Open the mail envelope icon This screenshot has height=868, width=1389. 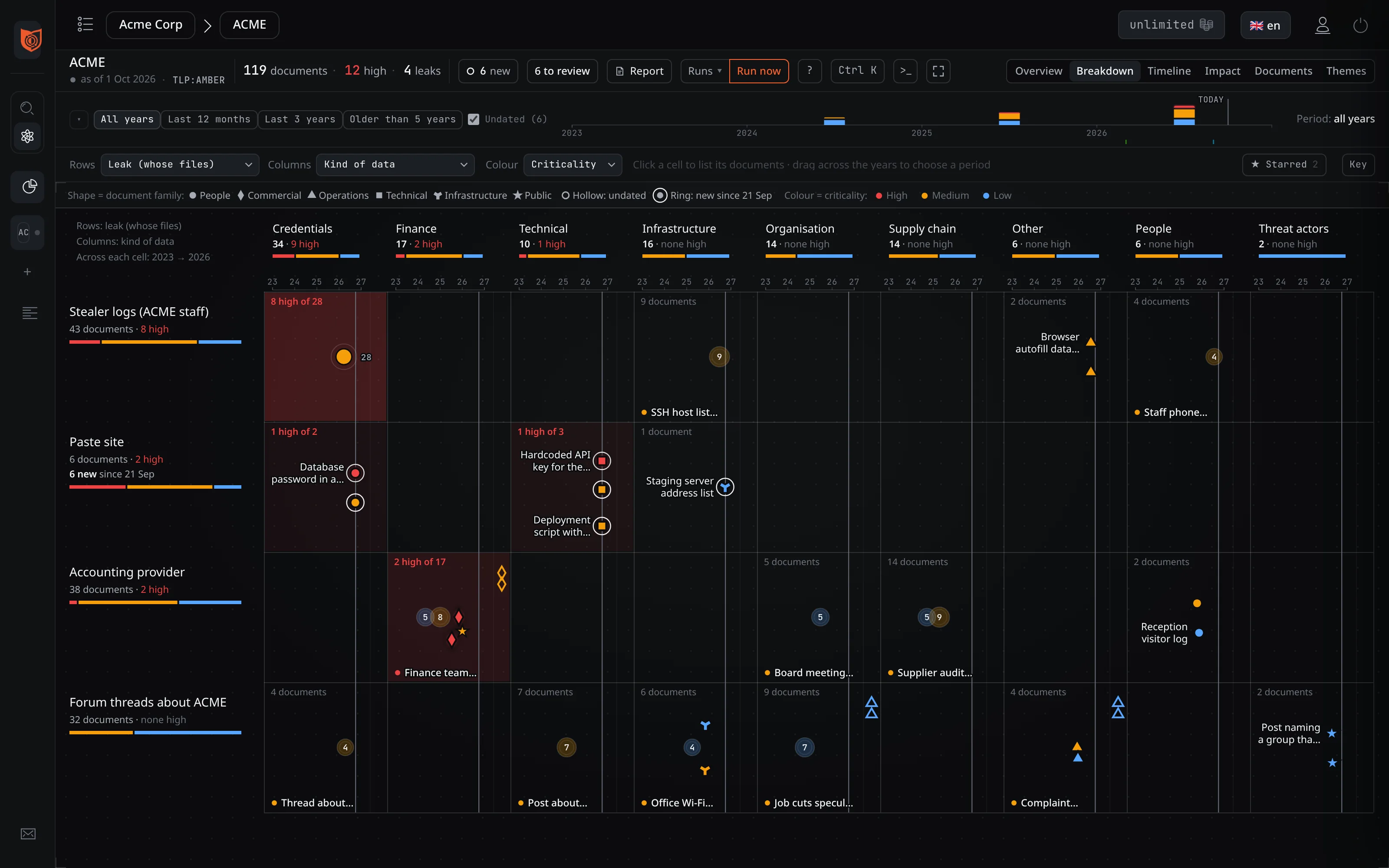(x=28, y=834)
